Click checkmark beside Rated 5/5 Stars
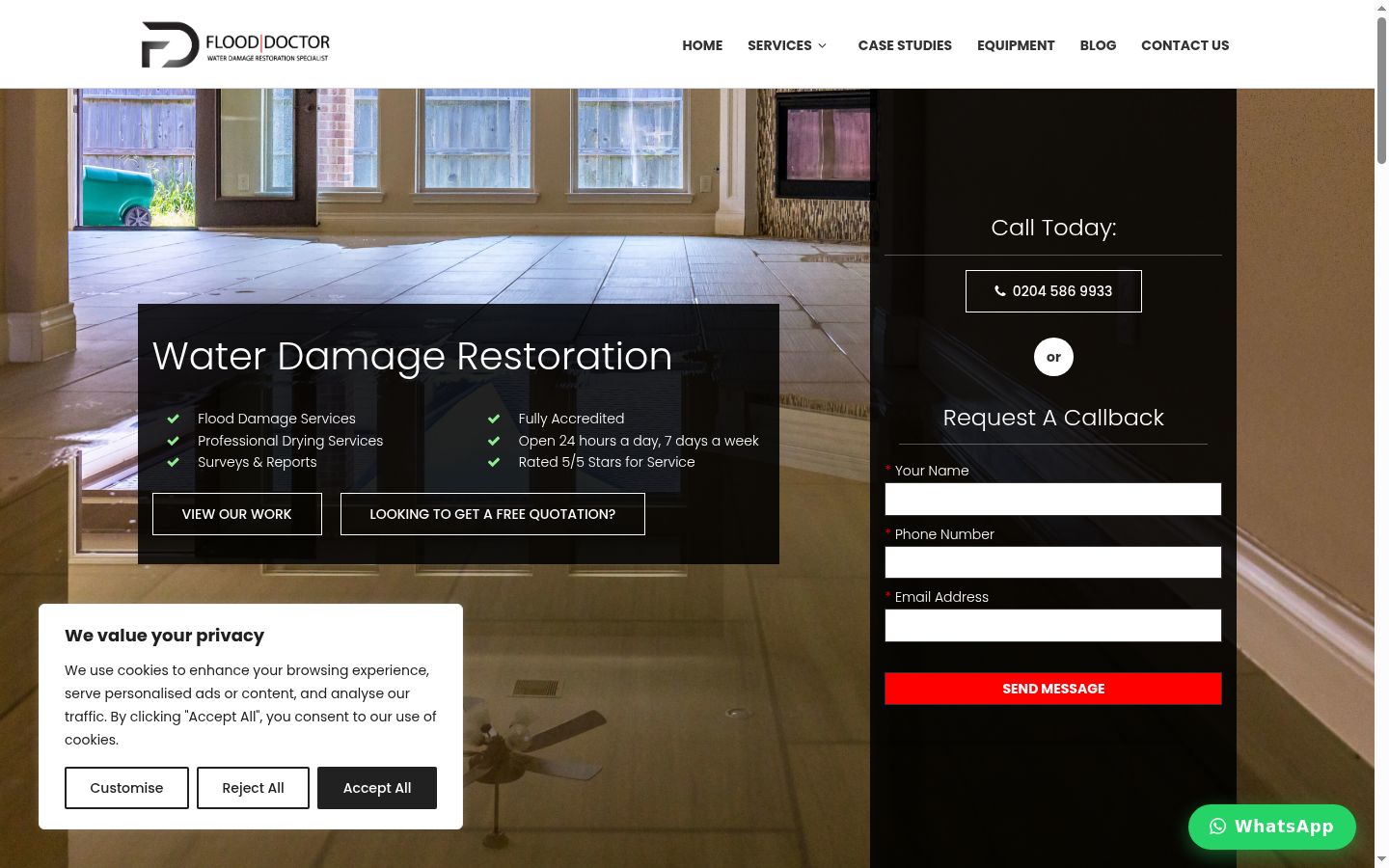The image size is (1389, 868). 494,462
